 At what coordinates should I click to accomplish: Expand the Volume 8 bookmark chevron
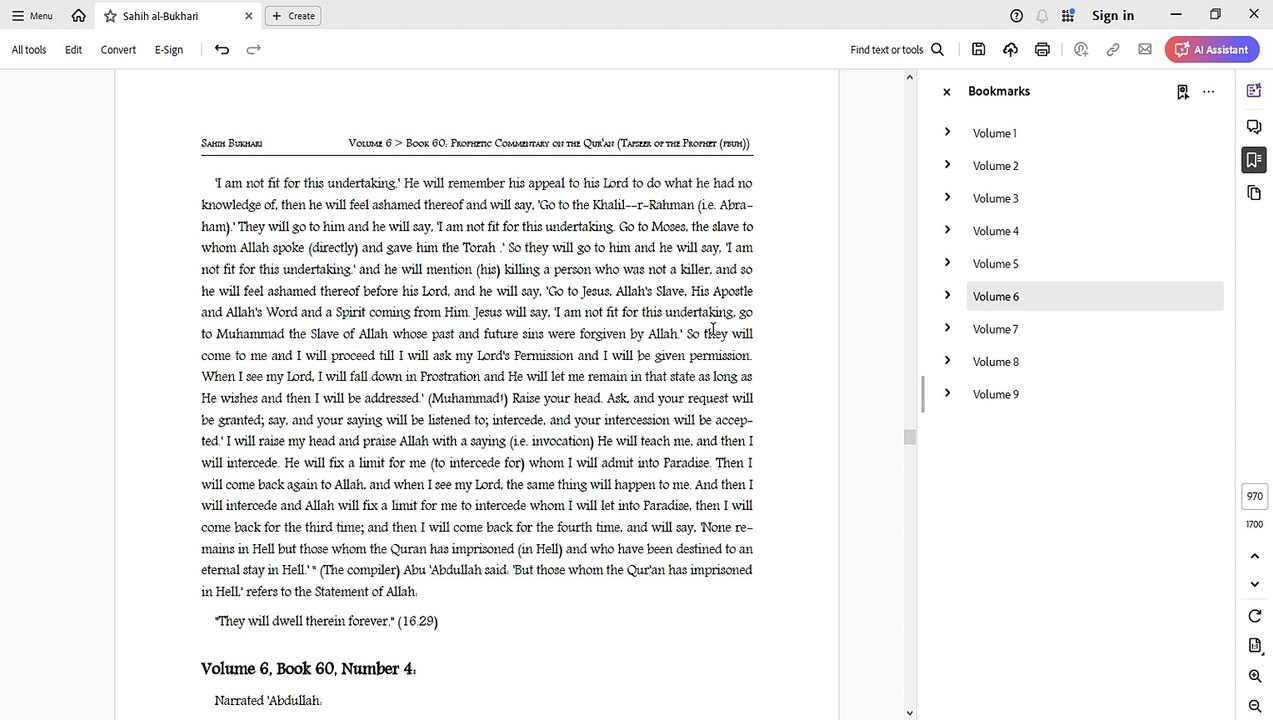(947, 361)
